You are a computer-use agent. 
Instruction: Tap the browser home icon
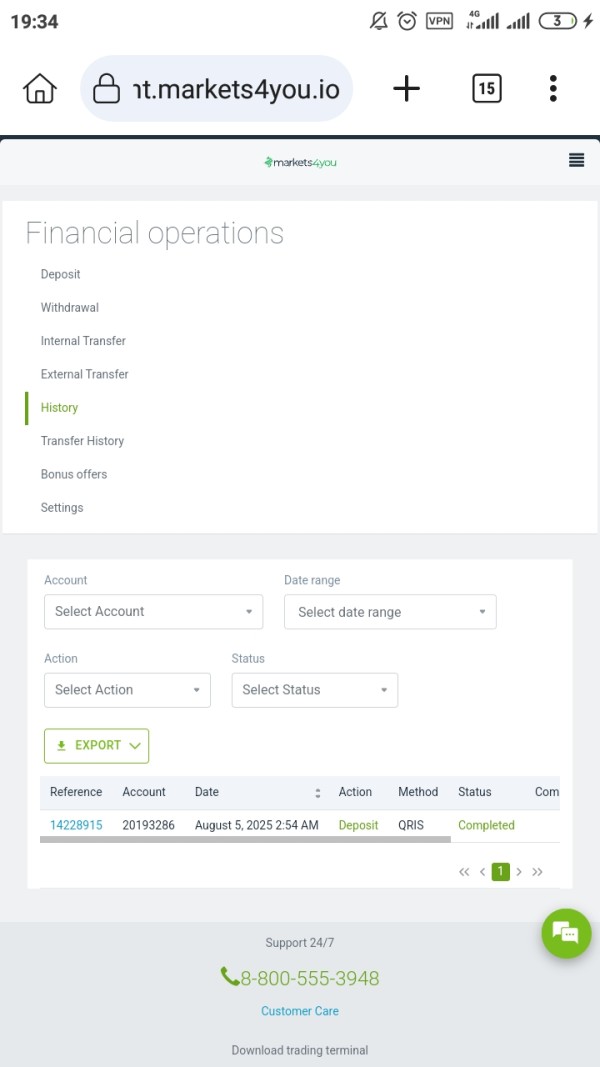39,88
